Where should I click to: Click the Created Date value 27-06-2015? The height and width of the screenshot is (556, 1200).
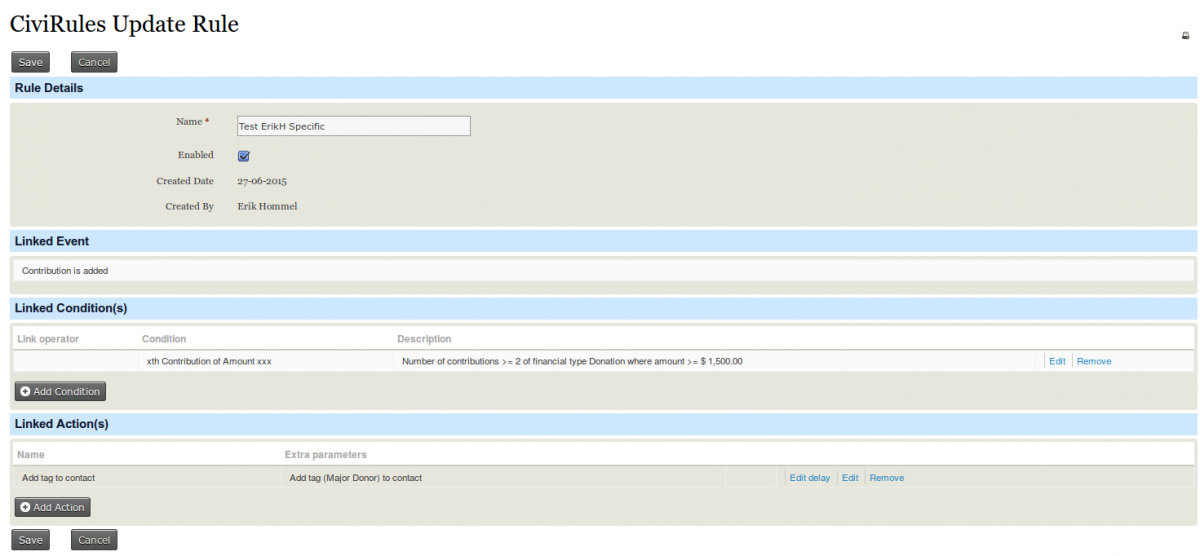262,181
